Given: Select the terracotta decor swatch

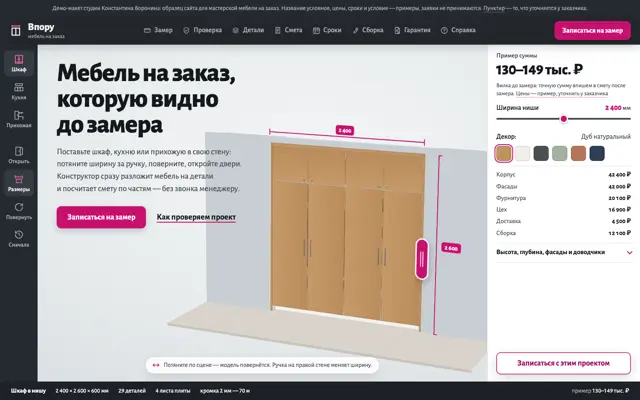Looking at the screenshot, I should (x=578, y=153).
